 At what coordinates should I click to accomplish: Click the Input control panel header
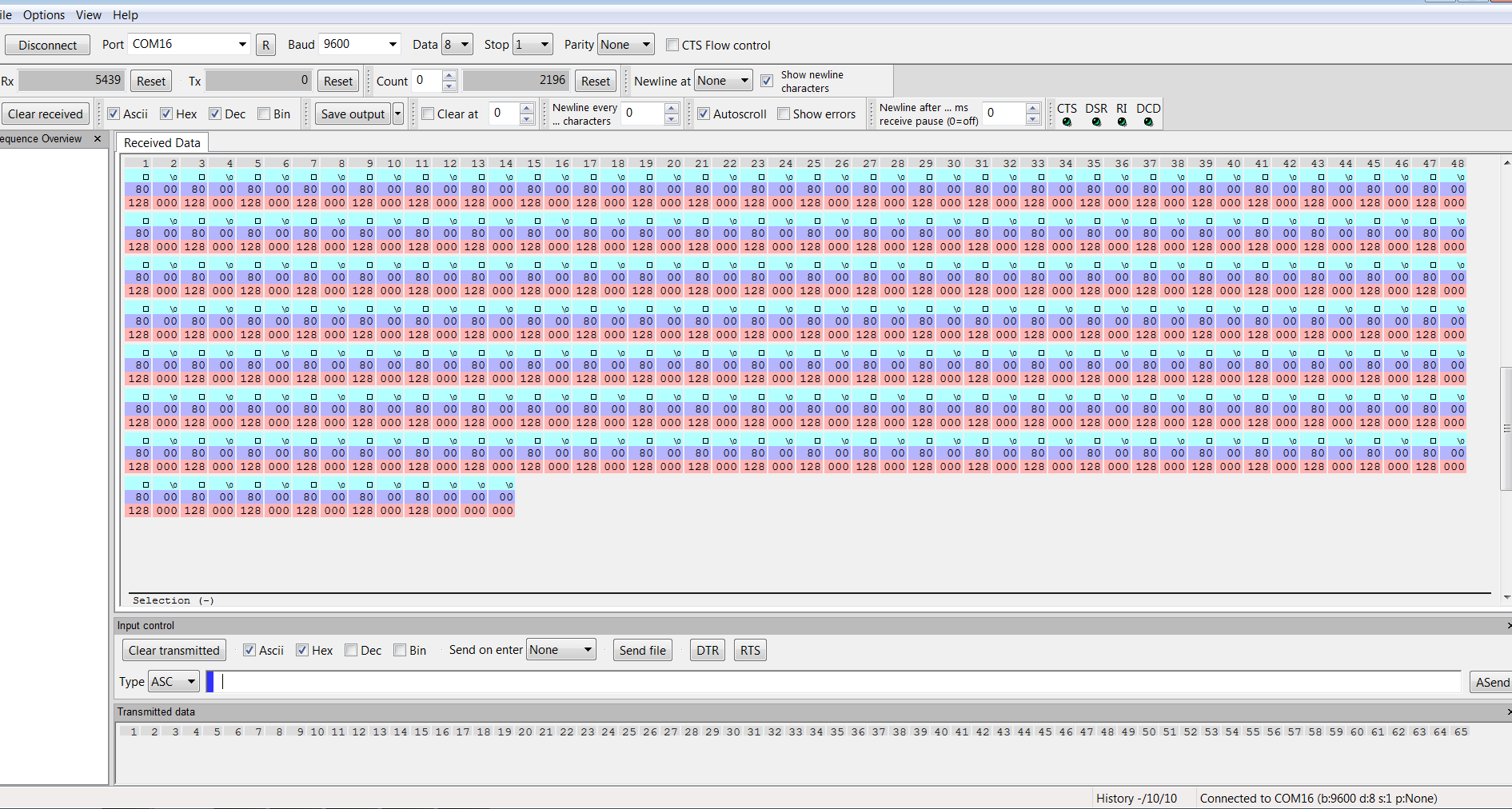[813, 626]
